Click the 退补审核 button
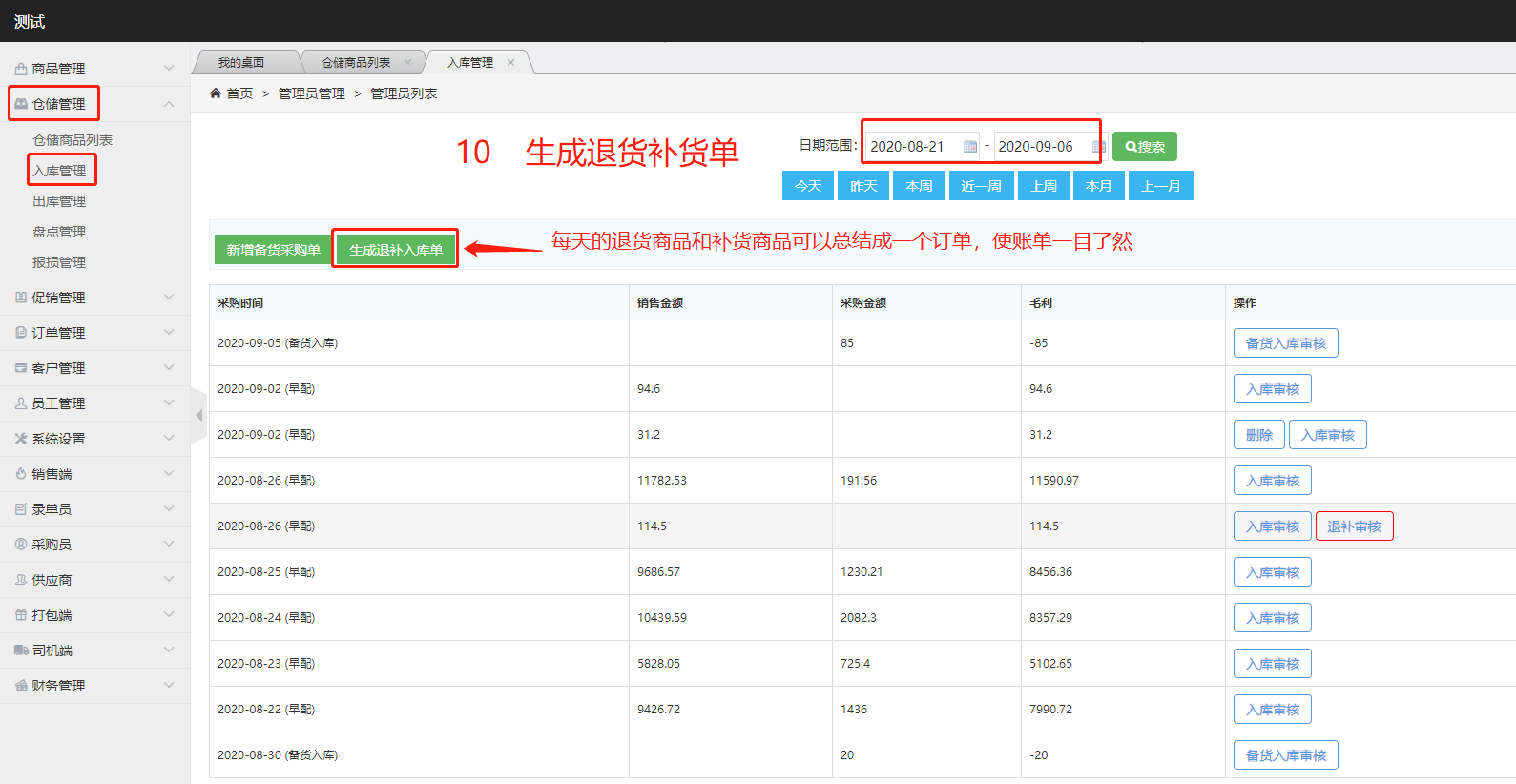Image resolution: width=1516 pixels, height=784 pixels. coord(1354,526)
